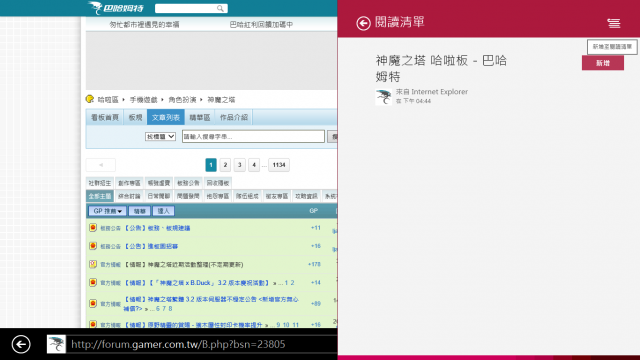Click the site favicon beside the URL
The width and height of the screenshot is (640, 360).
tap(56, 344)
